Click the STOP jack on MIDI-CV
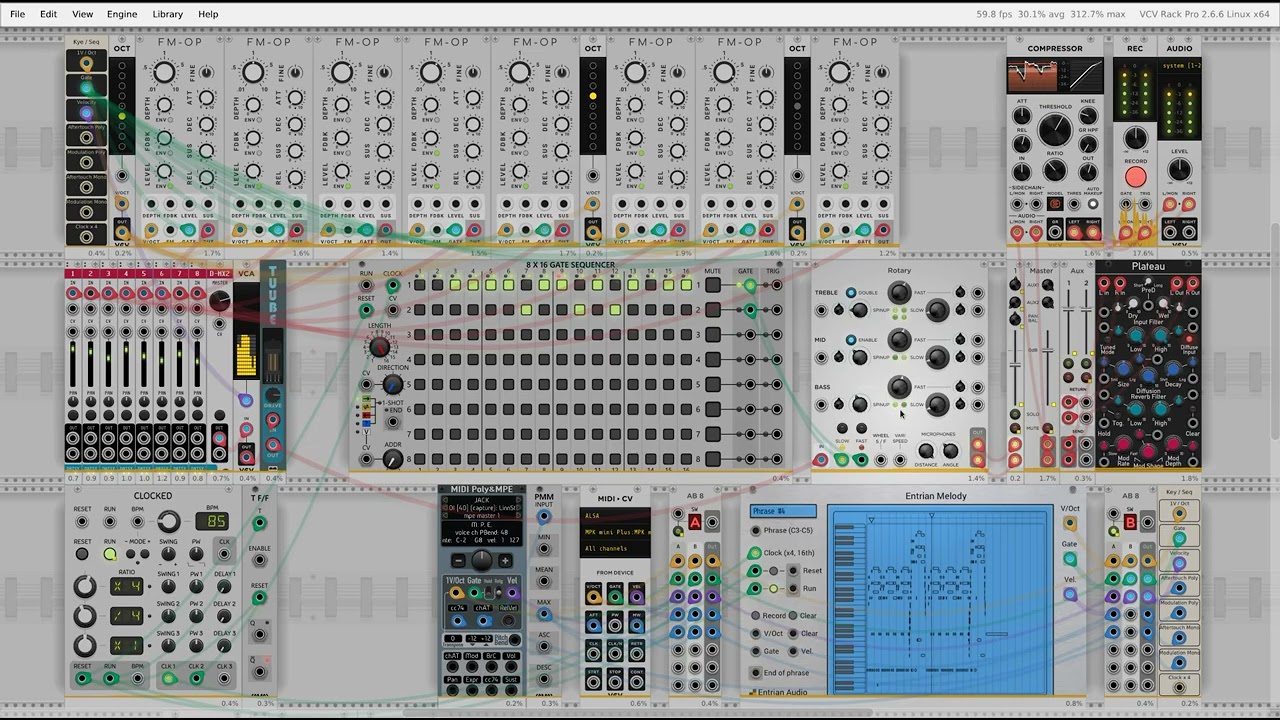1280x720 pixels. point(615,681)
